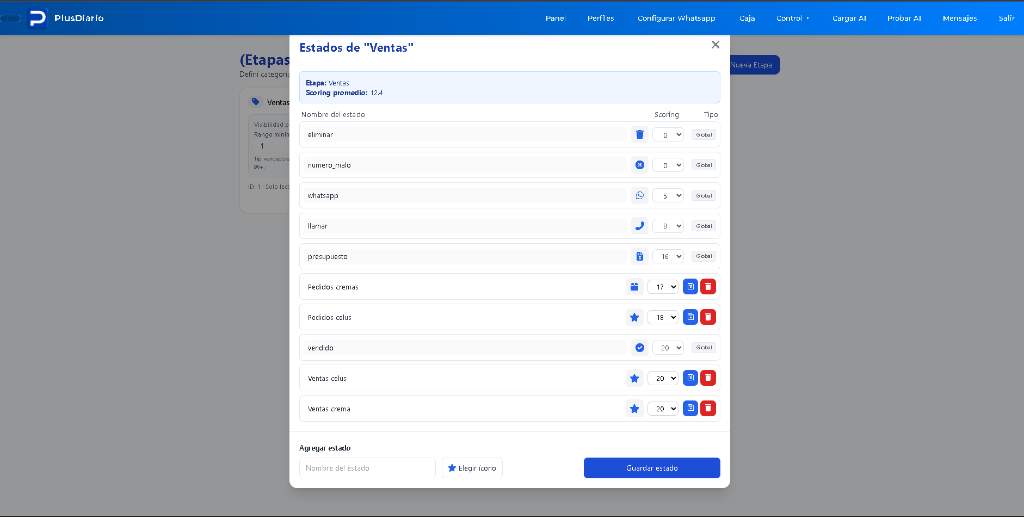Click the Guardar estado button
The width and height of the screenshot is (1024, 517).
tap(652, 468)
